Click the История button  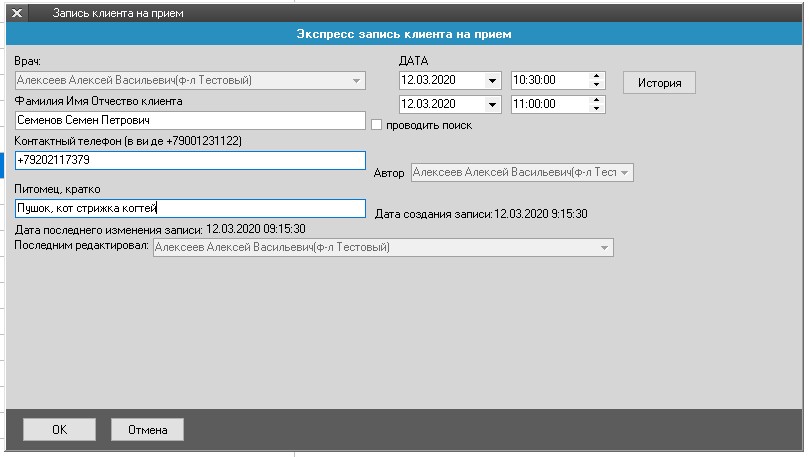[659, 83]
